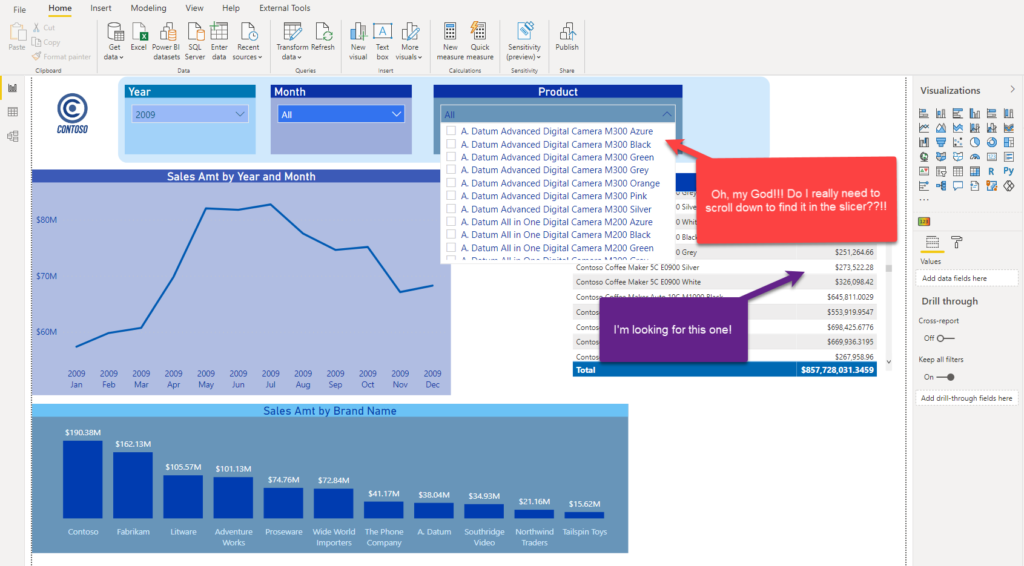Open the Month slicer dropdown showing All

point(341,114)
